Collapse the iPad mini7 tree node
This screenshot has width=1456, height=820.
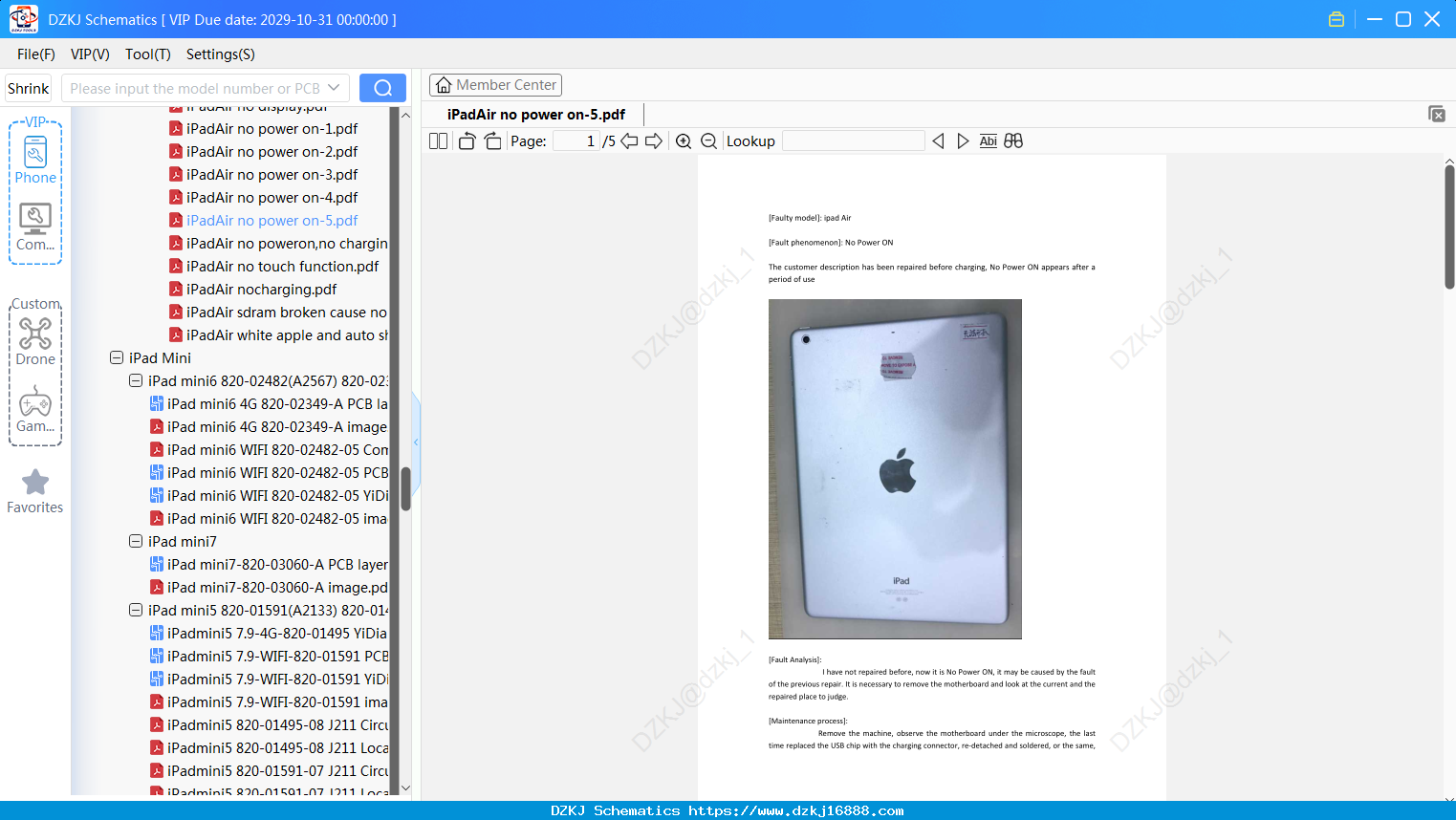[x=136, y=541]
